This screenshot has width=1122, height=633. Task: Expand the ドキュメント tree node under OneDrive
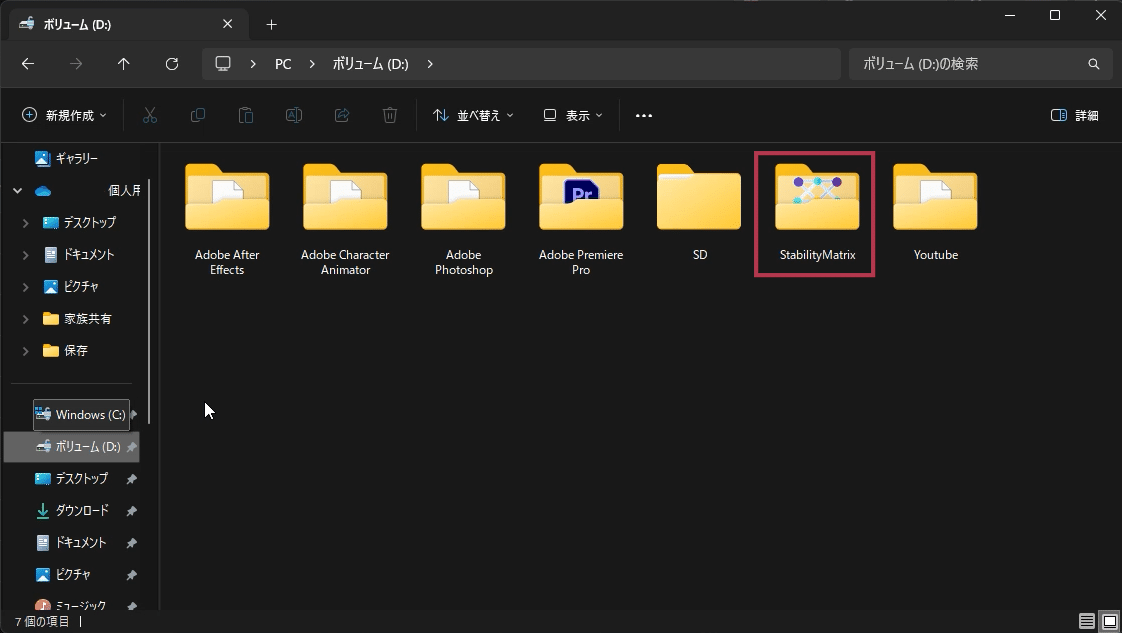click(x=26, y=255)
